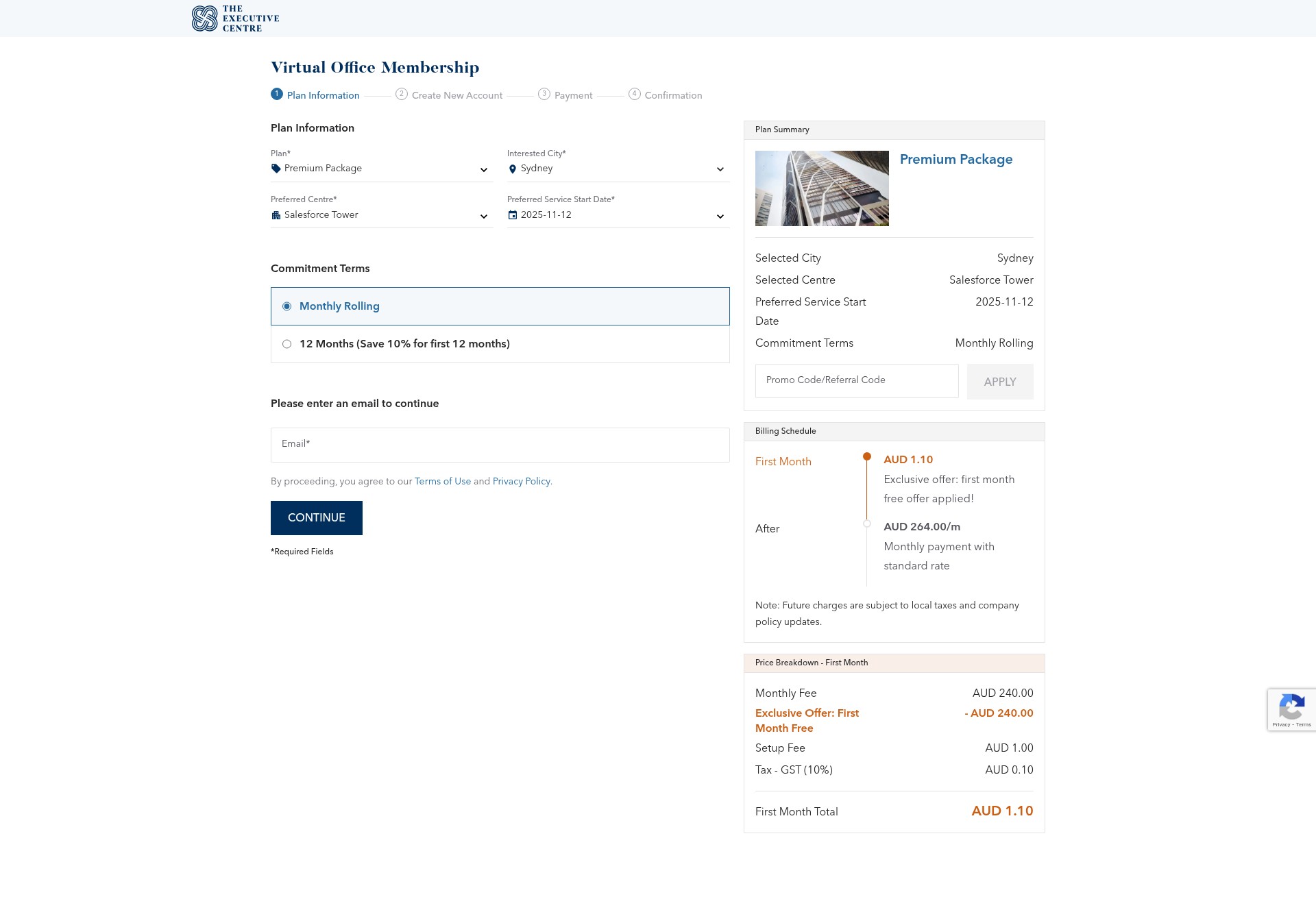1316x923 pixels.
Task: Click the calendar icon beside 2025-11-12
Action: 513,215
